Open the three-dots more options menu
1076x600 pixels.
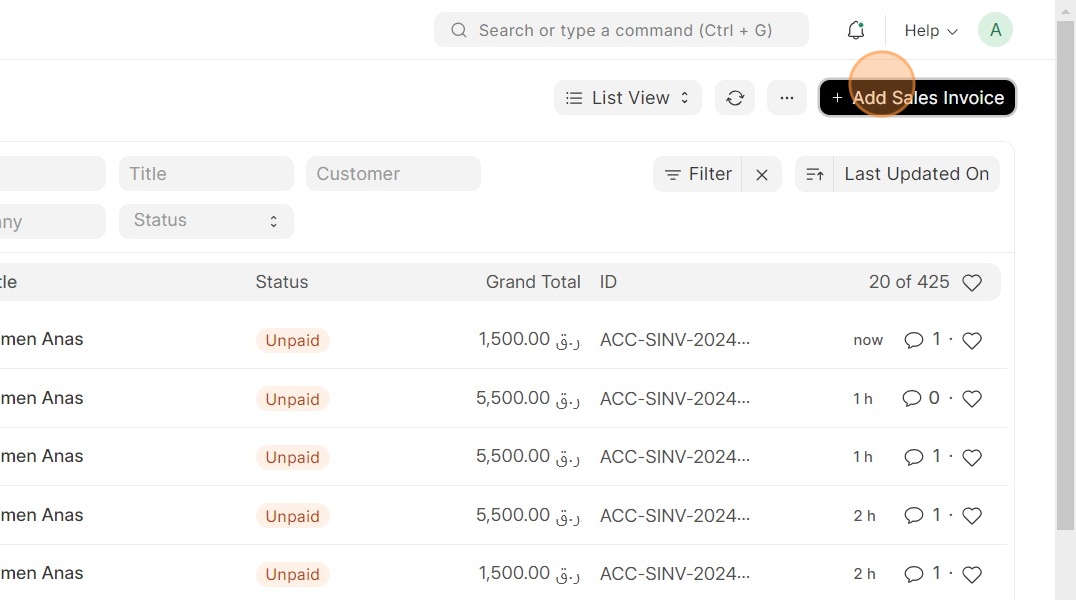point(787,98)
